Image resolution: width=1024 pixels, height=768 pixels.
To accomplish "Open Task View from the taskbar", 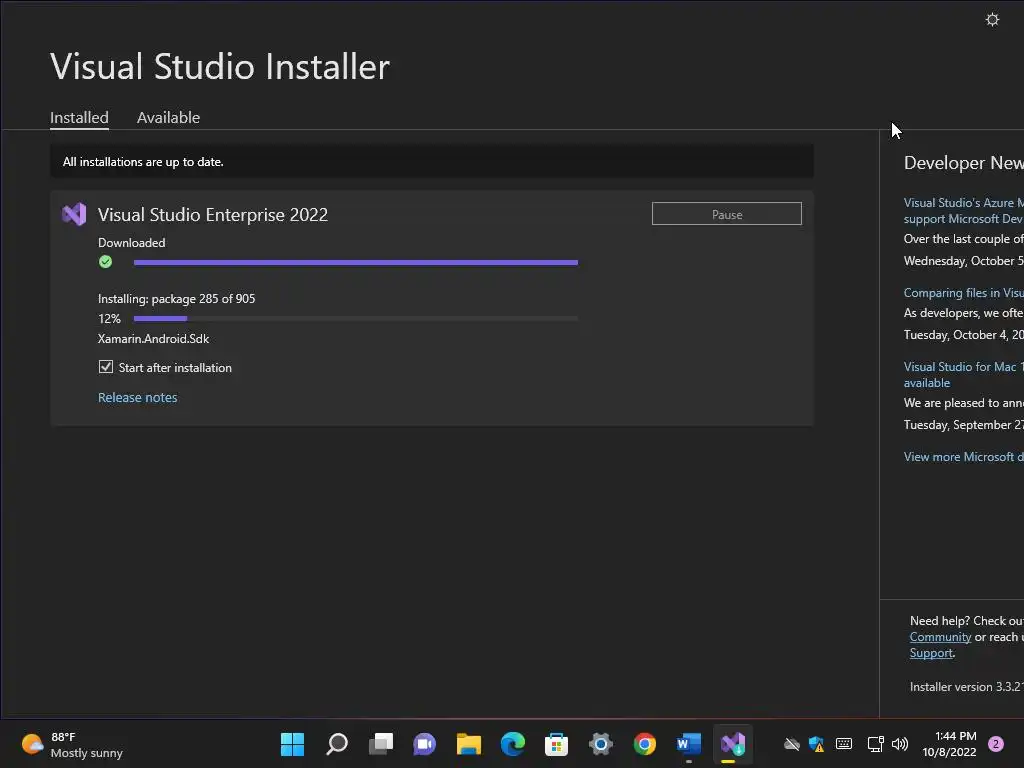I will point(381,744).
